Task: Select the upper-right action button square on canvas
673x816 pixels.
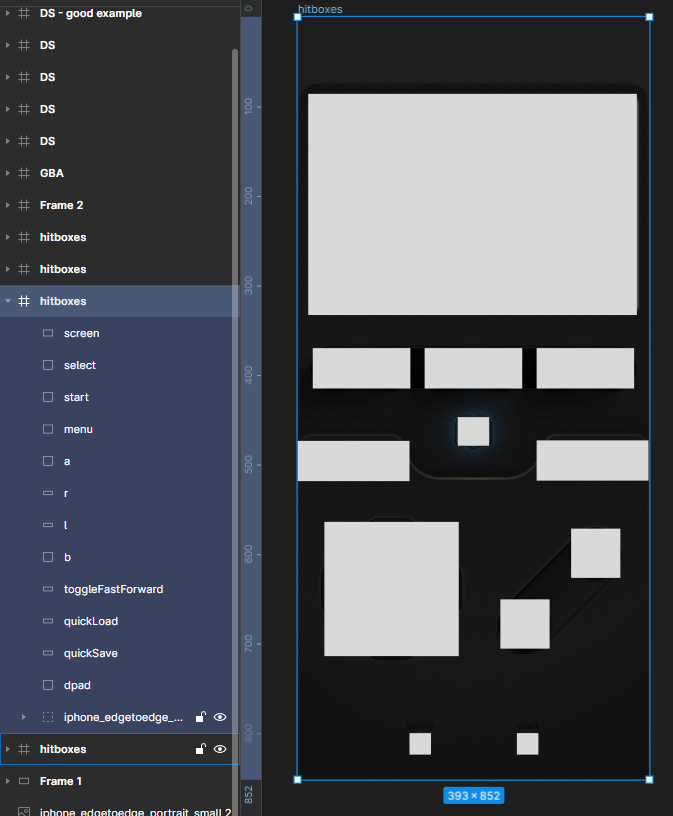Action: click(595, 553)
